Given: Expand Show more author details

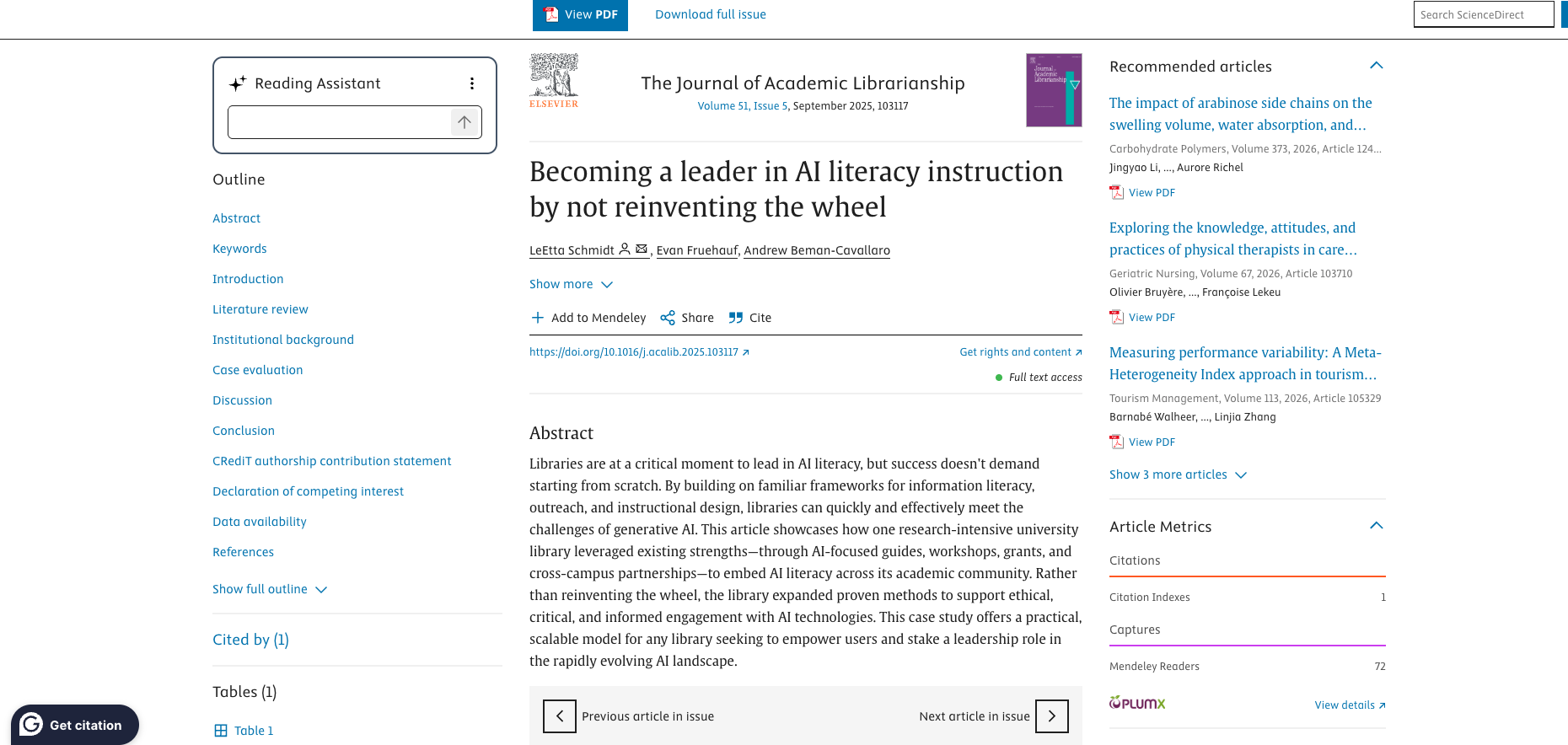Looking at the screenshot, I should pos(571,284).
